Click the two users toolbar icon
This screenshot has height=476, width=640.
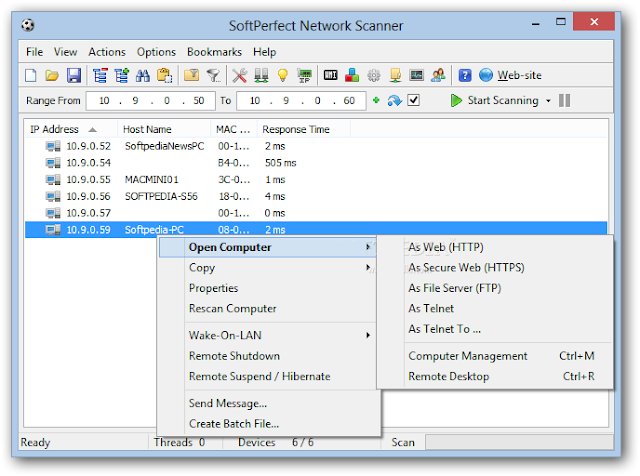(x=438, y=76)
